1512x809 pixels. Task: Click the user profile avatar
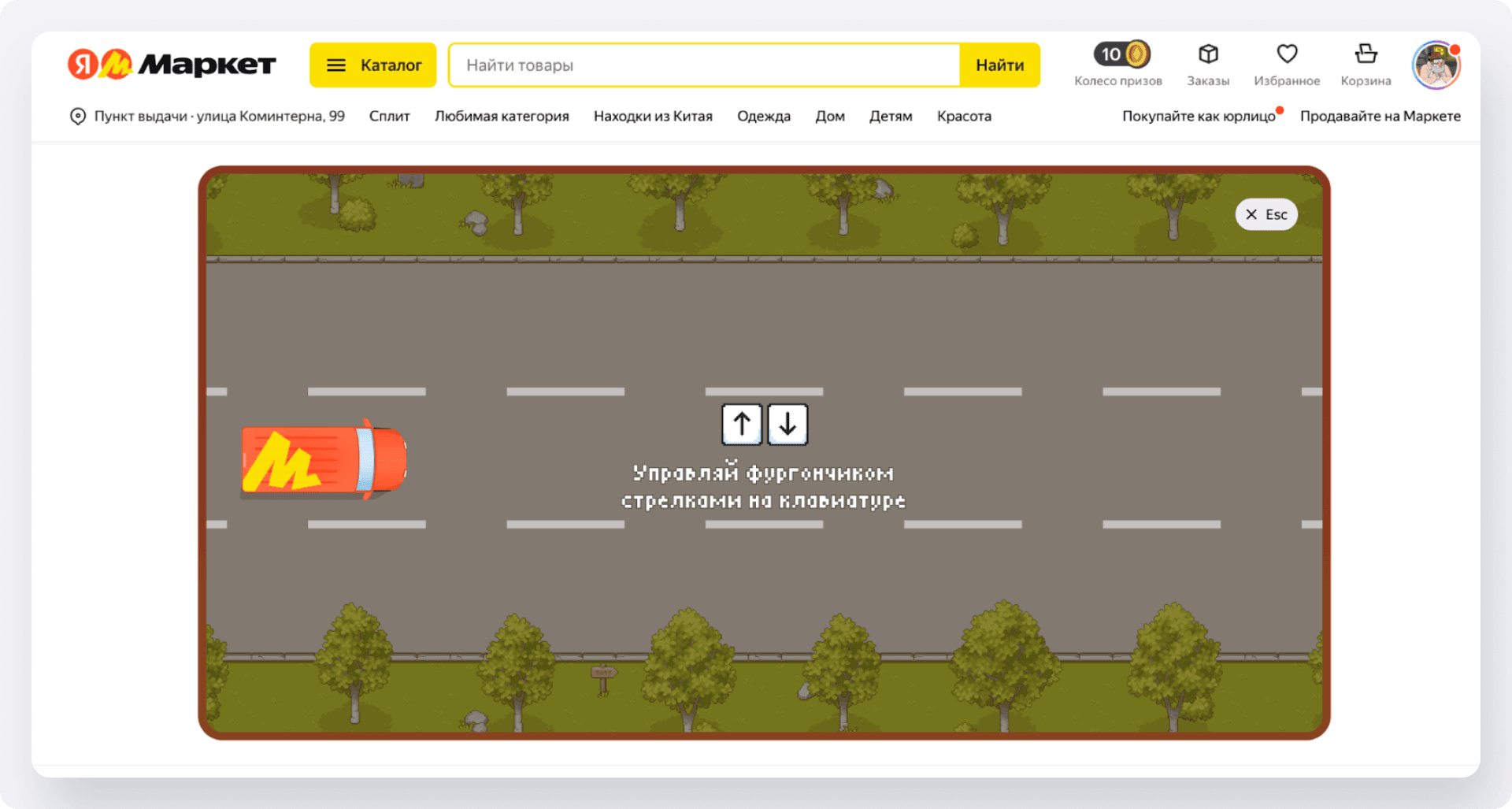point(1436,65)
